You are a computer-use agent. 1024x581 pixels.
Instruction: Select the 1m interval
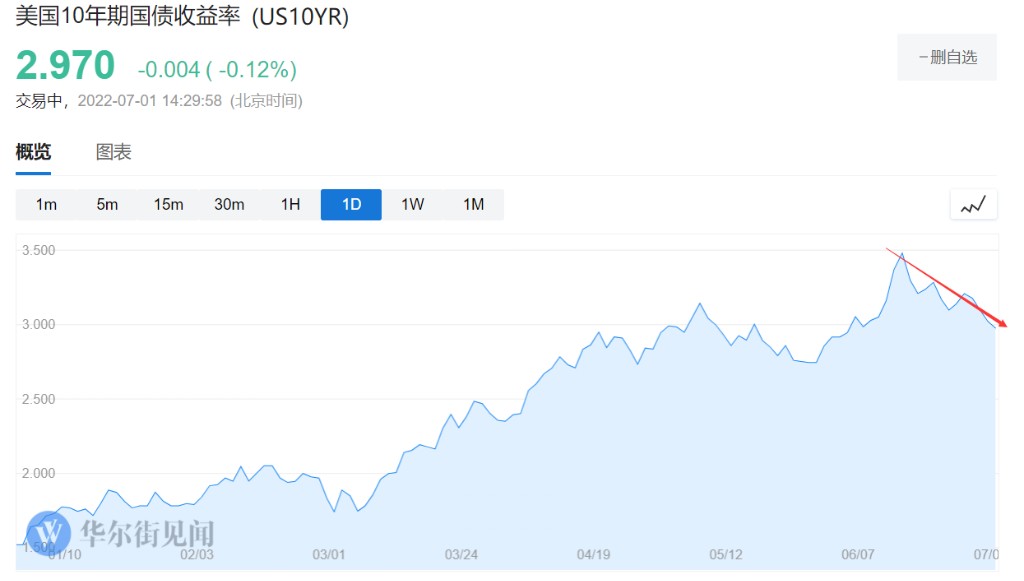click(46, 205)
